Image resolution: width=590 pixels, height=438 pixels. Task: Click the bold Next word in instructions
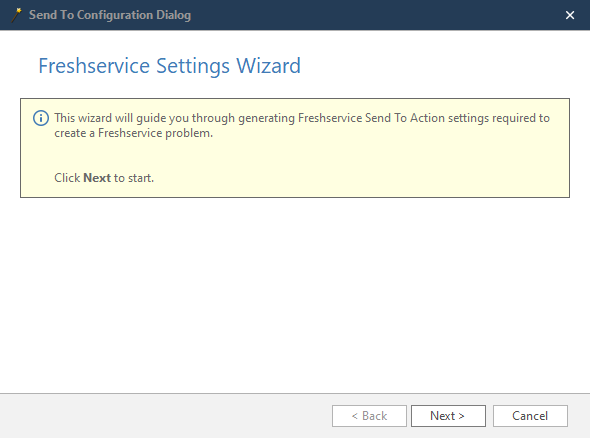[x=97, y=178]
